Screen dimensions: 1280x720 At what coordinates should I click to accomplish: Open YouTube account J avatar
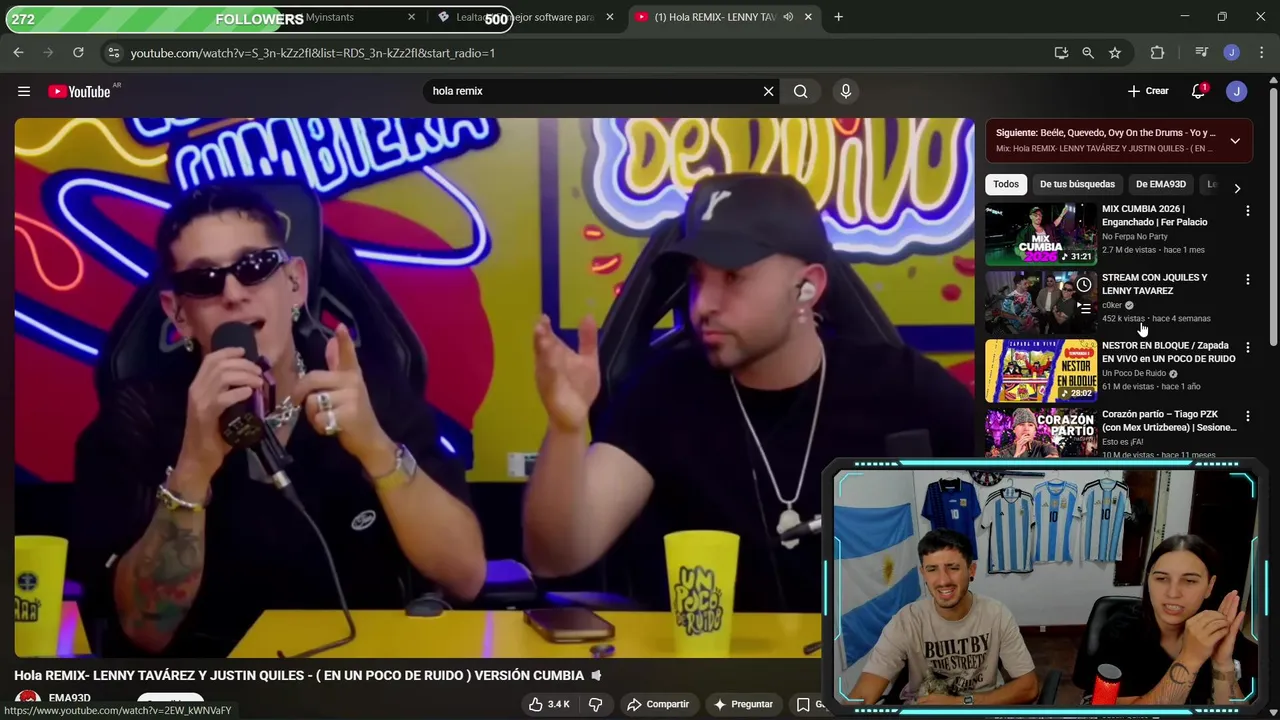1237,91
